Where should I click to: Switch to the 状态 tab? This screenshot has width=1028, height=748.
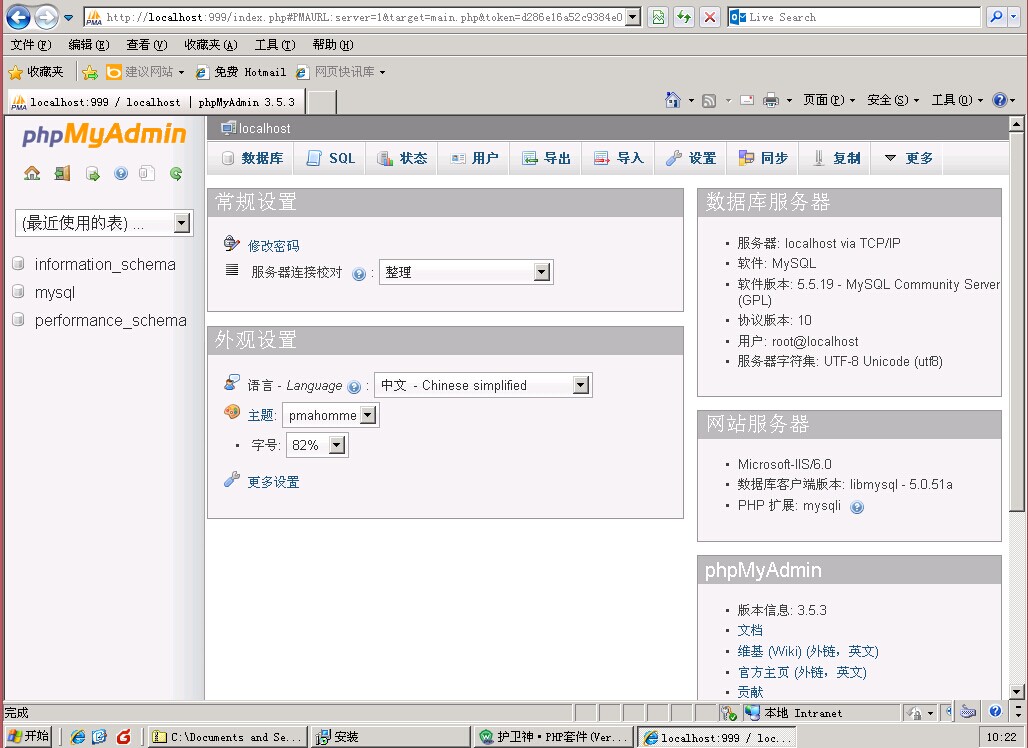(402, 158)
